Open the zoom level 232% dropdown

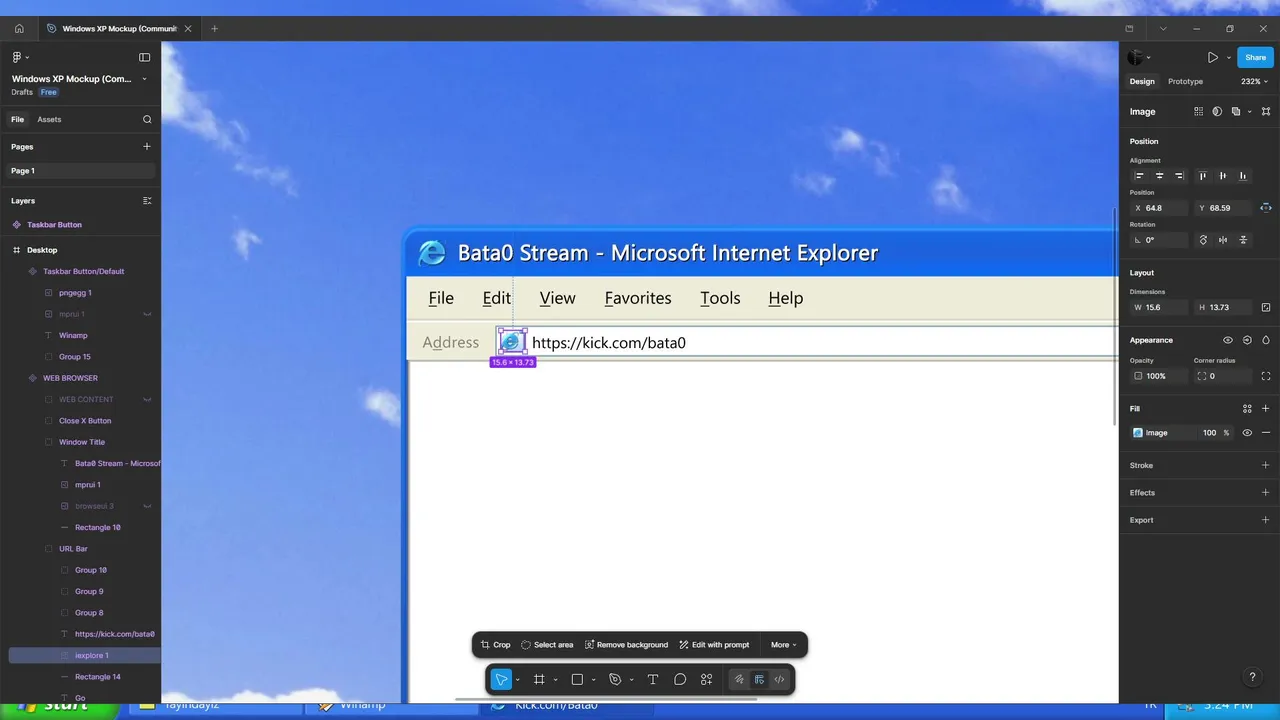point(1254,82)
